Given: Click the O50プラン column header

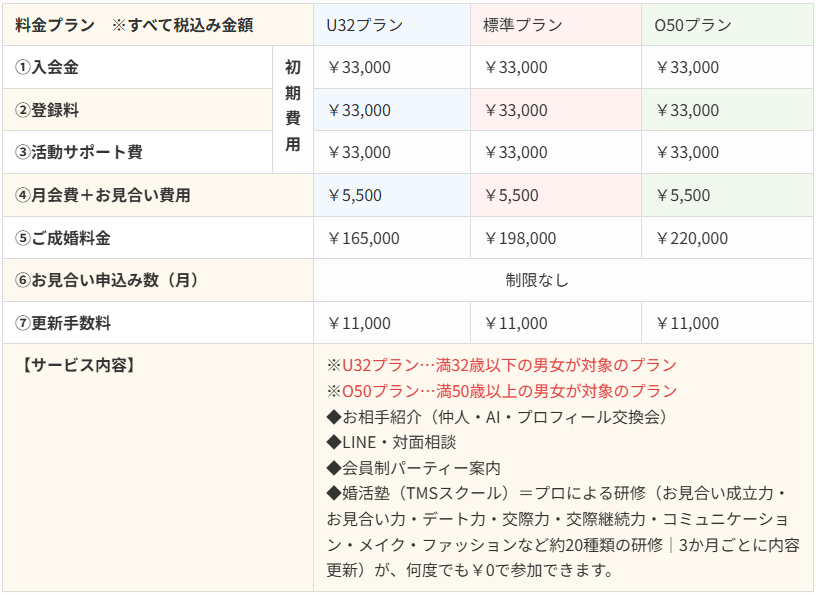Looking at the screenshot, I should tap(728, 25).
